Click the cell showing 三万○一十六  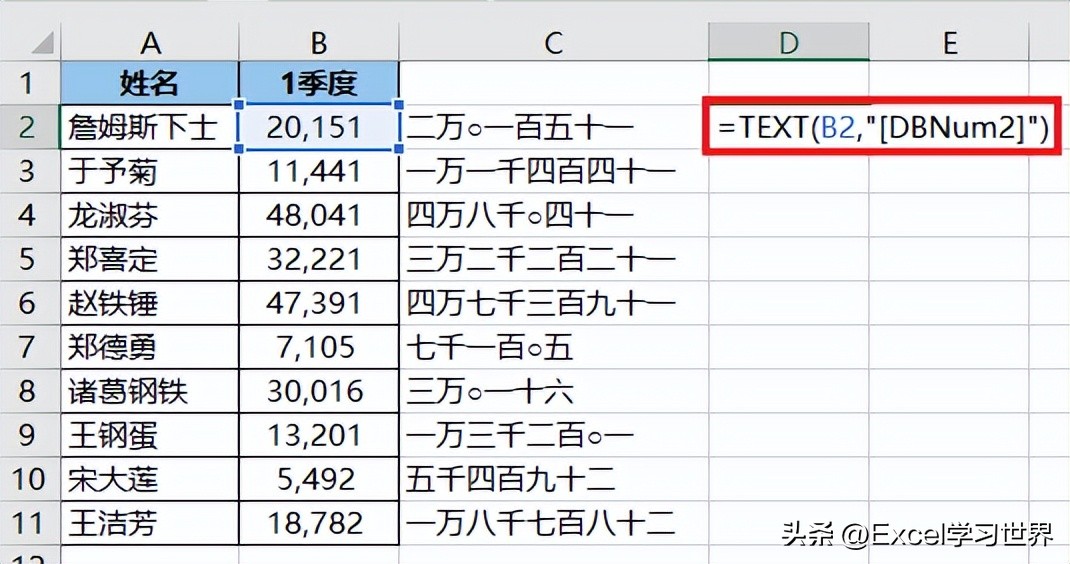[553, 391]
